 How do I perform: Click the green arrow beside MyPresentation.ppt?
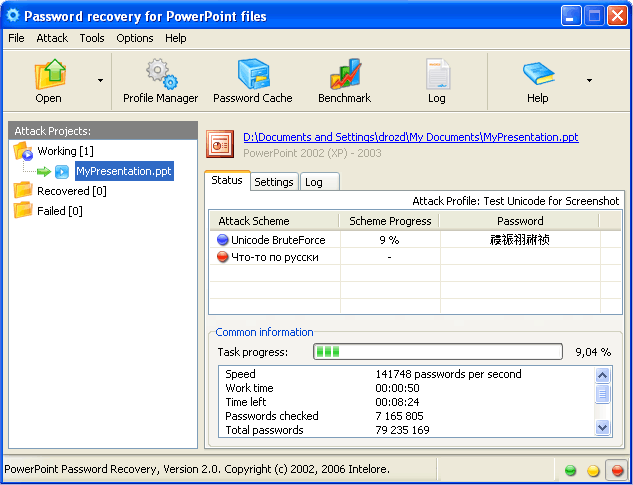click(x=44, y=172)
